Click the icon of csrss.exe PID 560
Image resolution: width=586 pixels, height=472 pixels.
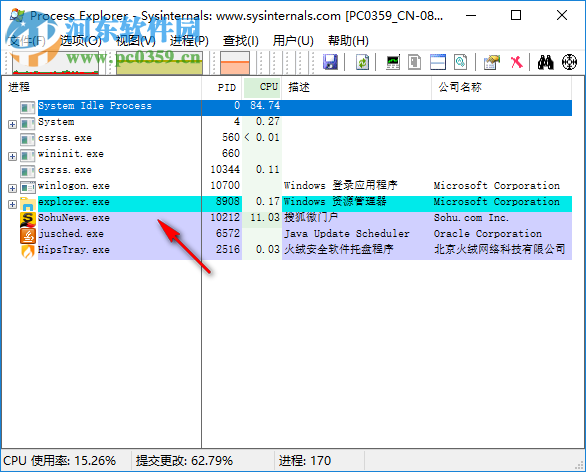pyautogui.click(x=28, y=140)
